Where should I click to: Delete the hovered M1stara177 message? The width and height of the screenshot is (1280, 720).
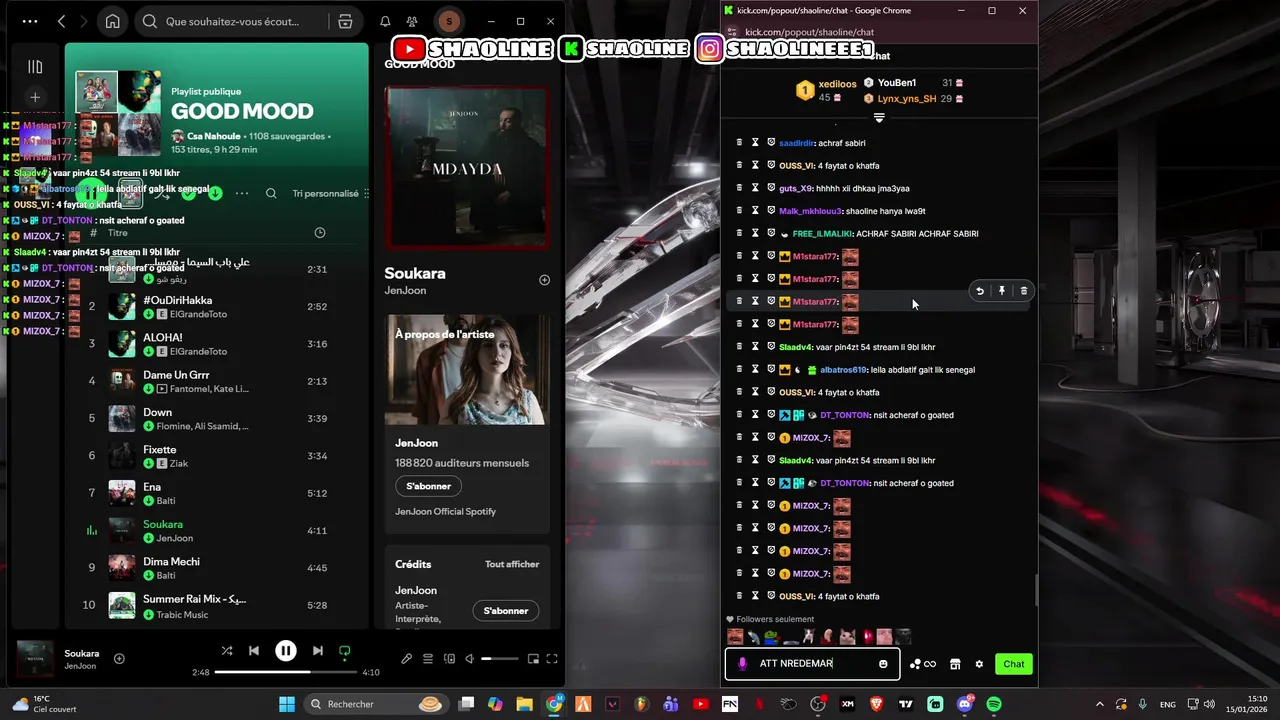click(1023, 291)
